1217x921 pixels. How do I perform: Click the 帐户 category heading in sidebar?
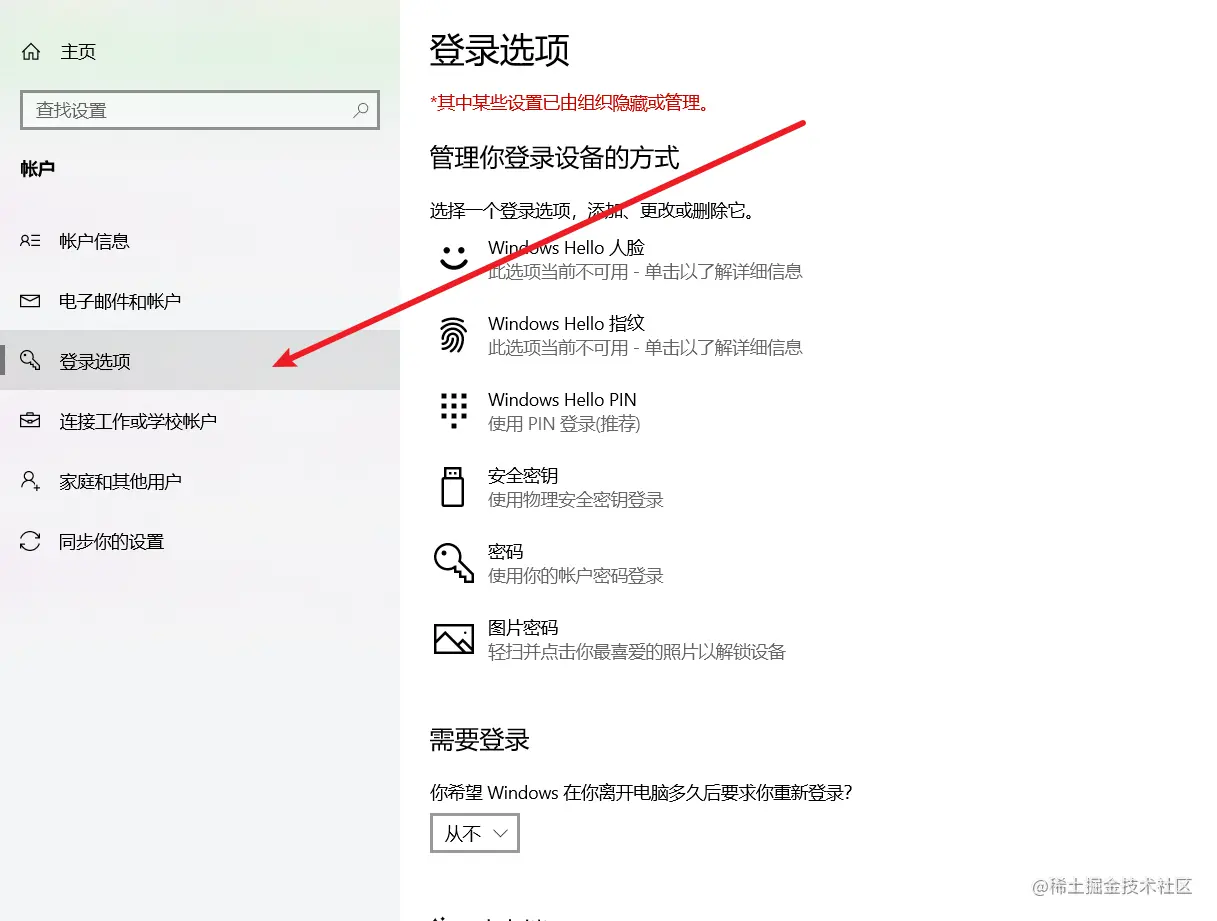pyautogui.click(x=38, y=169)
